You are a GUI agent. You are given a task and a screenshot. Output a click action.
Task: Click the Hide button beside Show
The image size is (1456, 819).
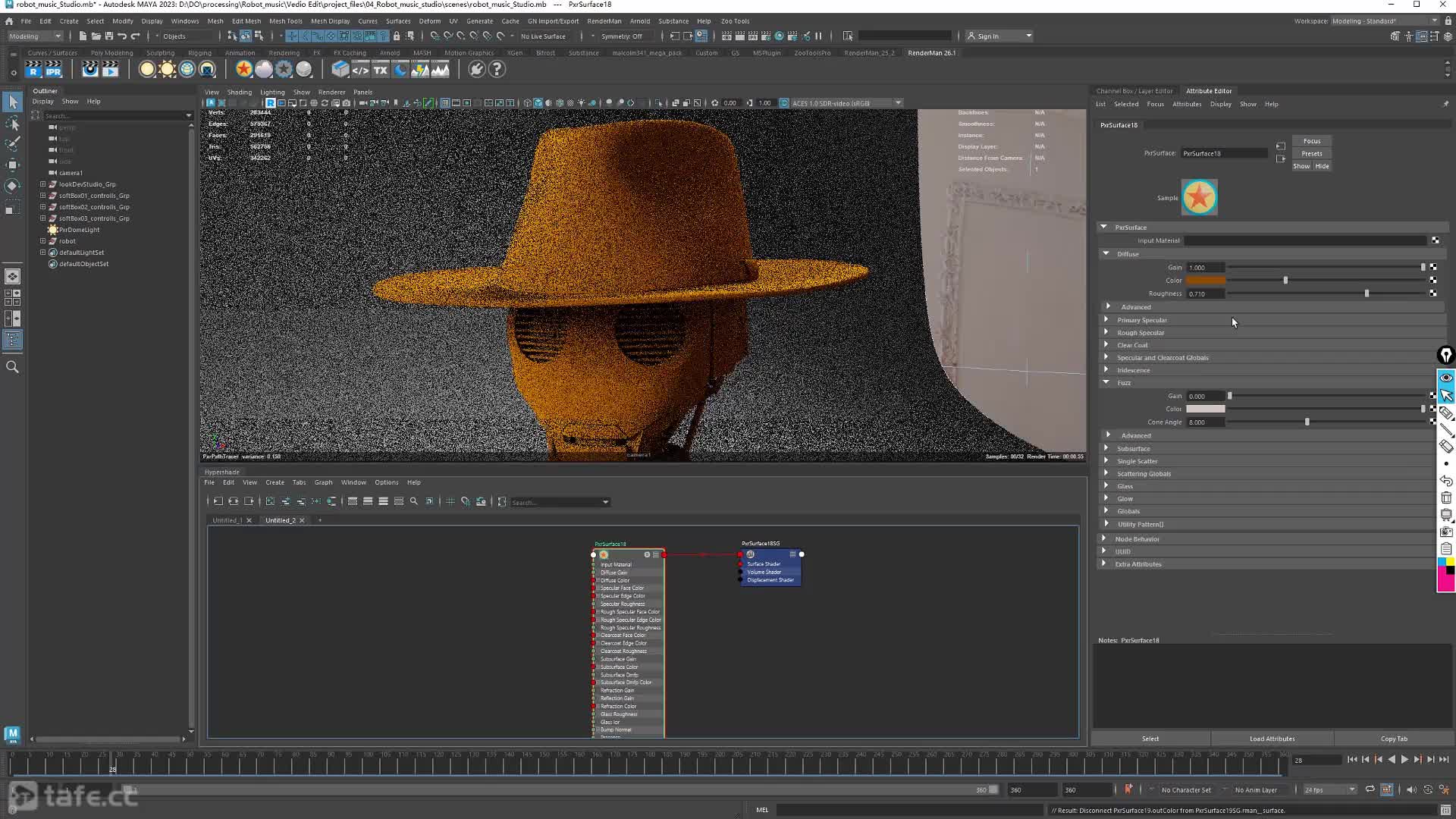1322,166
